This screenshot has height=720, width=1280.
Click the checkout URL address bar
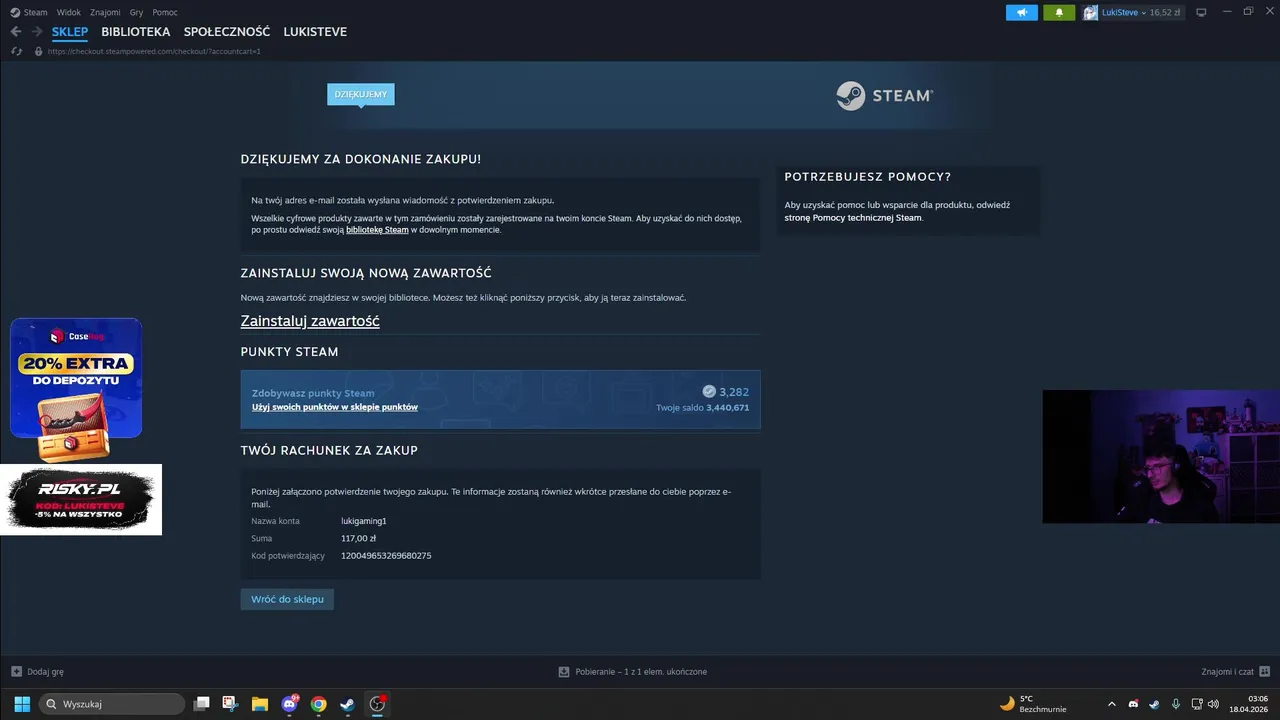(x=154, y=51)
